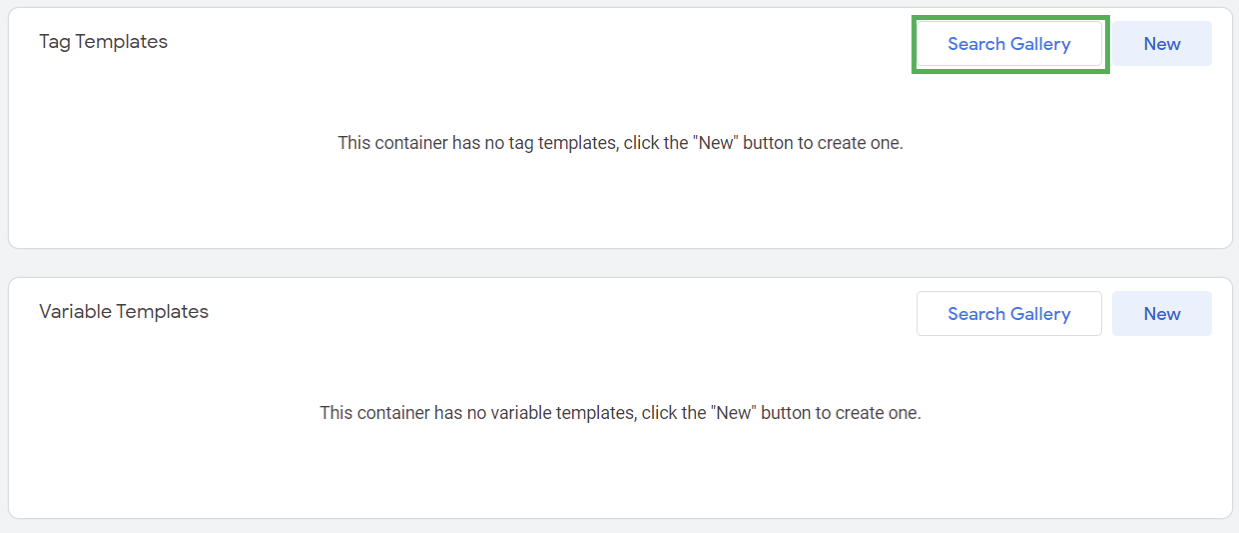Image resolution: width=1239 pixels, height=533 pixels.
Task: Click the gray gap between both cards
Action: pyautogui.click(x=620, y=263)
